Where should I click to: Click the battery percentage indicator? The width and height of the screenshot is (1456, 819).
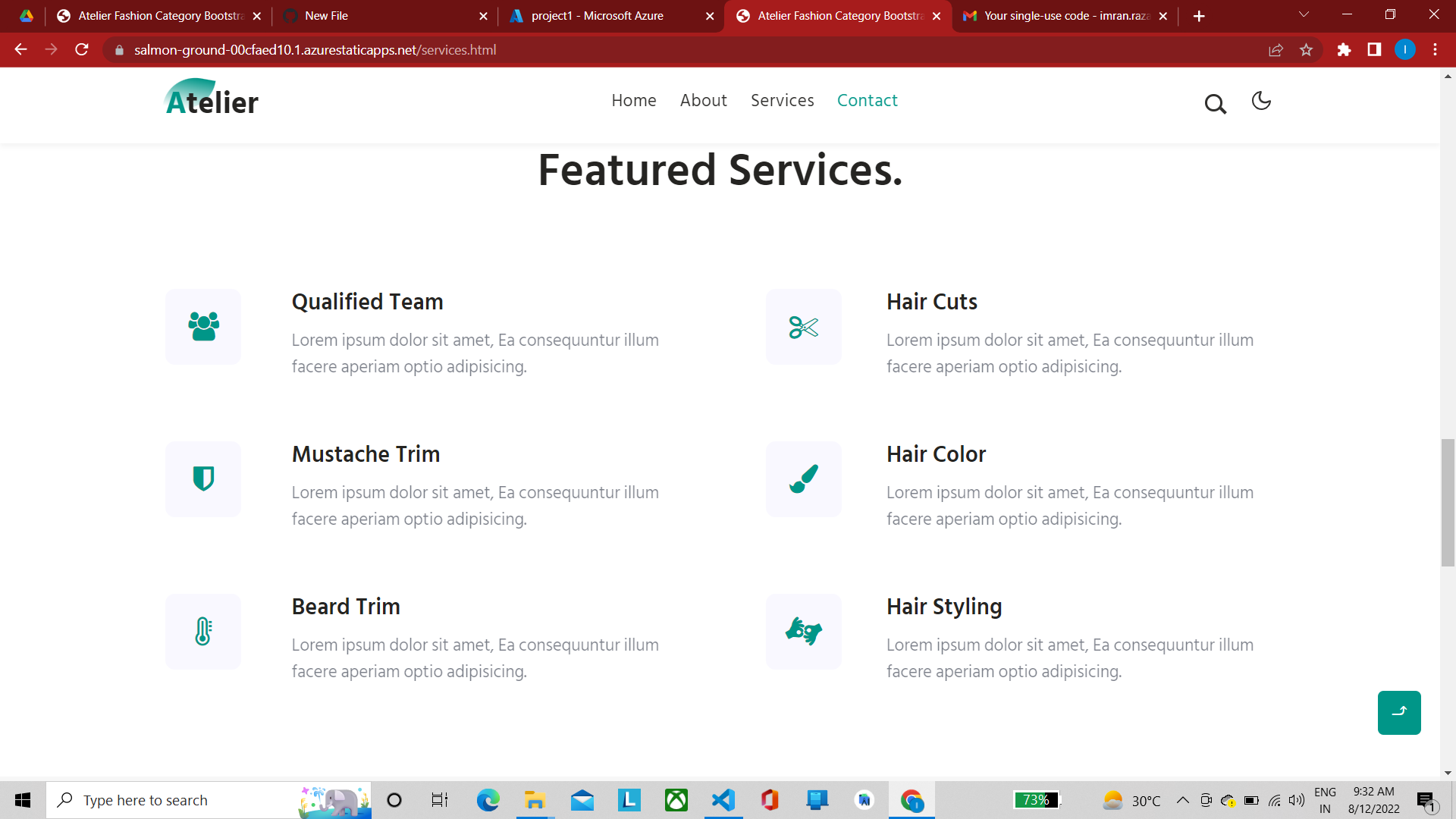[1037, 800]
